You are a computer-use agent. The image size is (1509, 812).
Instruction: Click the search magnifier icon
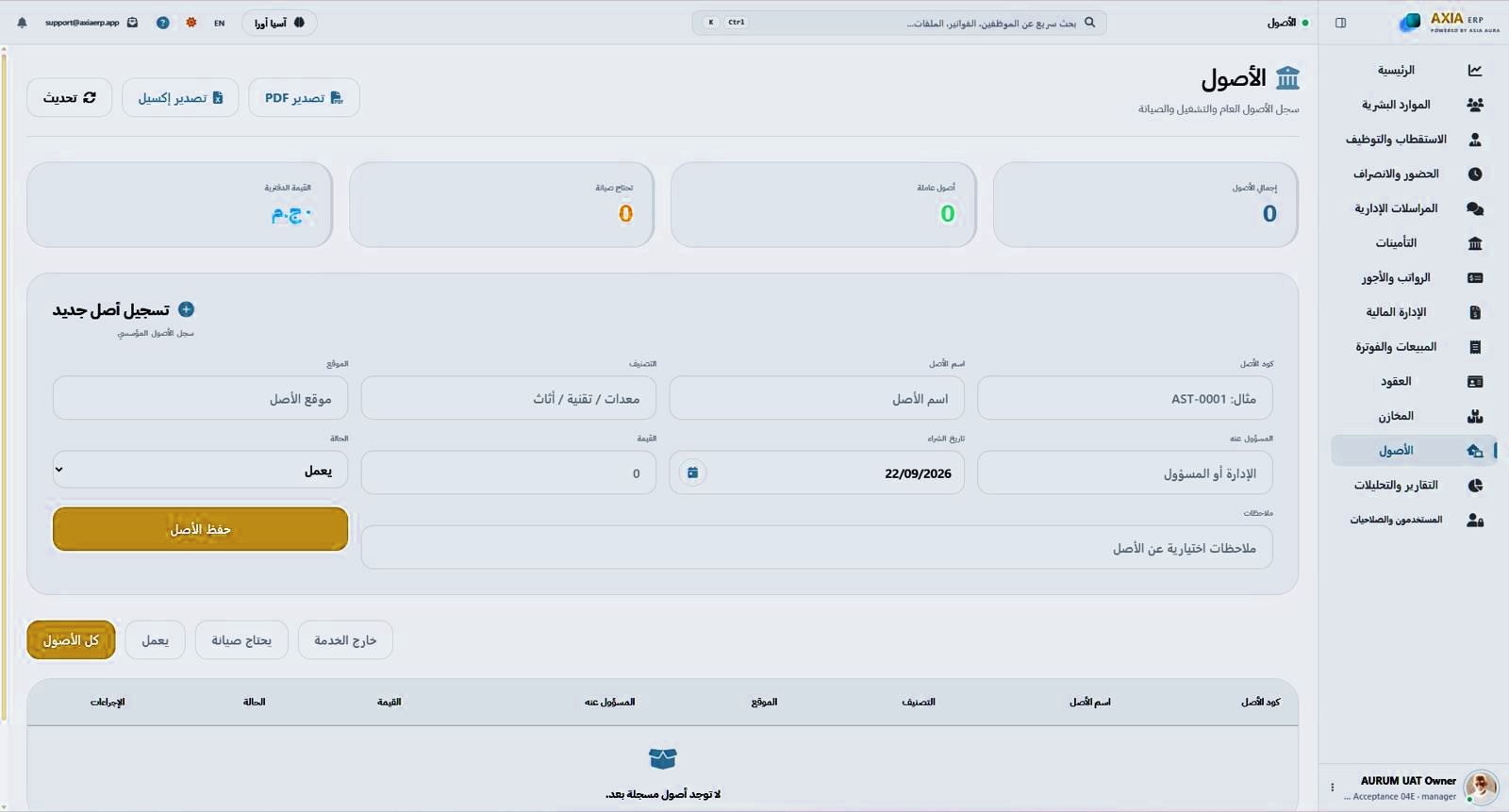[1090, 23]
